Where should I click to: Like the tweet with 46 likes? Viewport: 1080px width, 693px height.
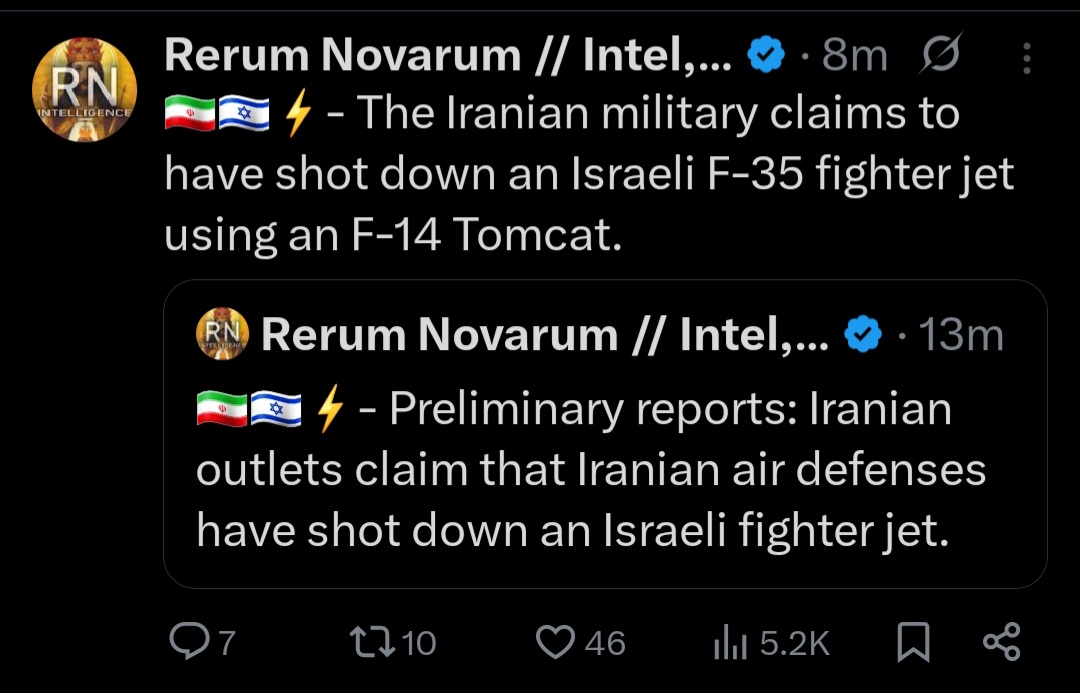pos(580,642)
